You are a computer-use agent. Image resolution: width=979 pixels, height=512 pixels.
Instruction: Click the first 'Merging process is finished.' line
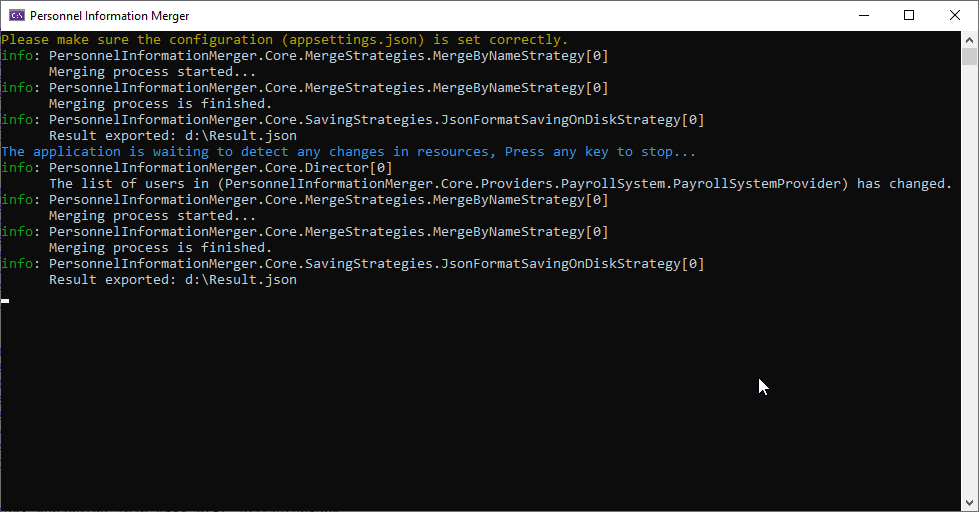[160, 104]
